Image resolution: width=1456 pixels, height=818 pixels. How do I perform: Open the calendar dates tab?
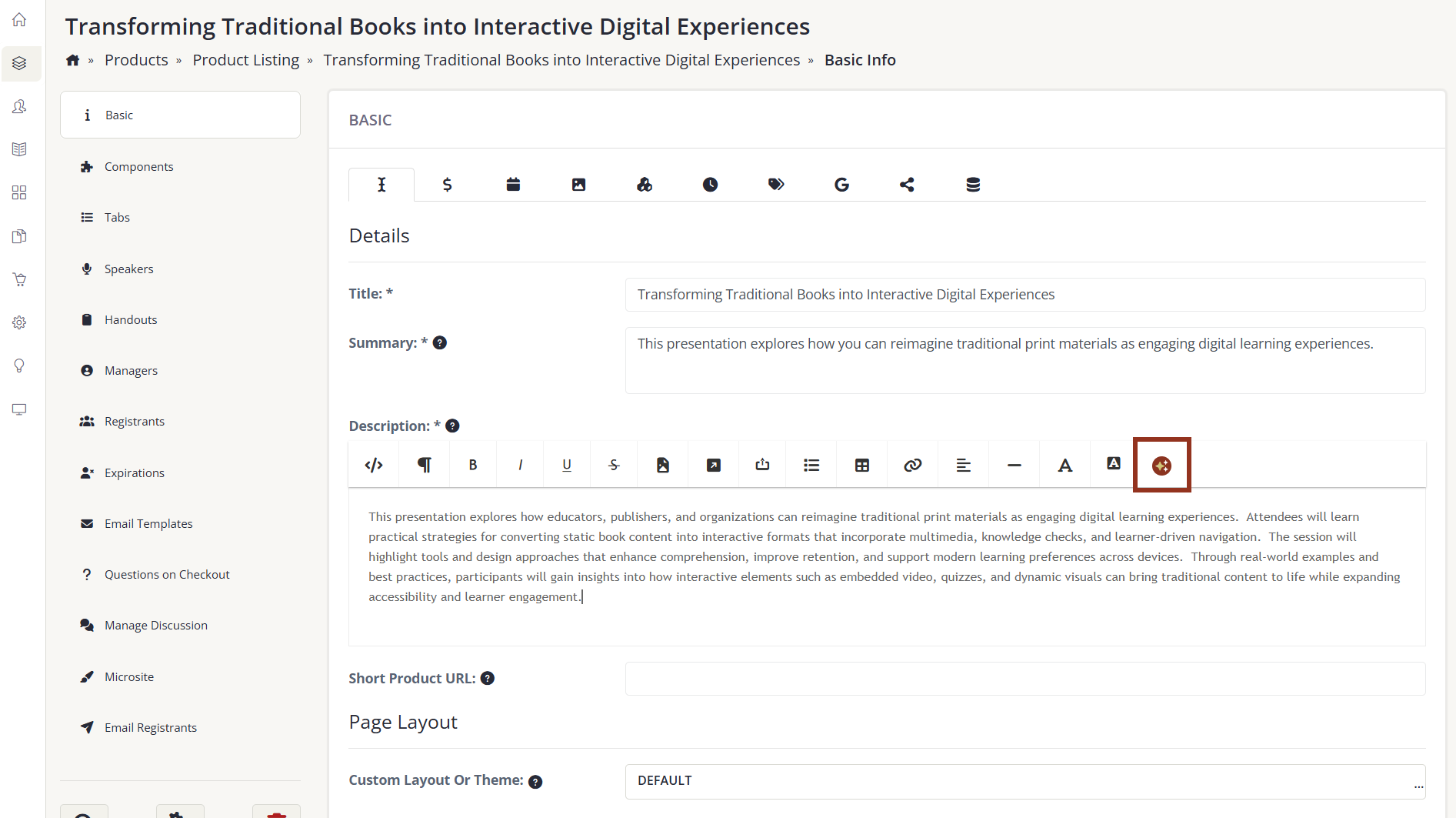[x=513, y=185]
